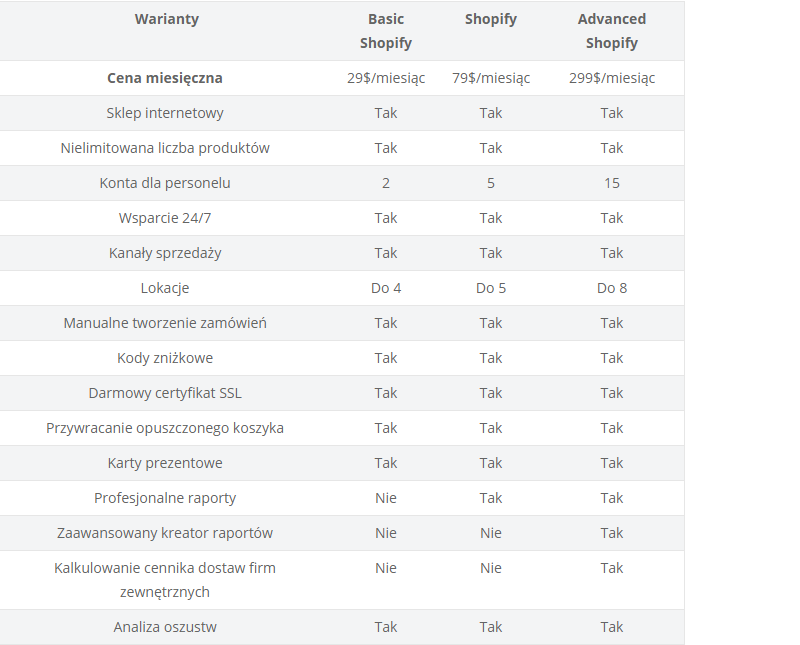Select Nie for Basic in Profesjonalne raporty

coord(386,498)
